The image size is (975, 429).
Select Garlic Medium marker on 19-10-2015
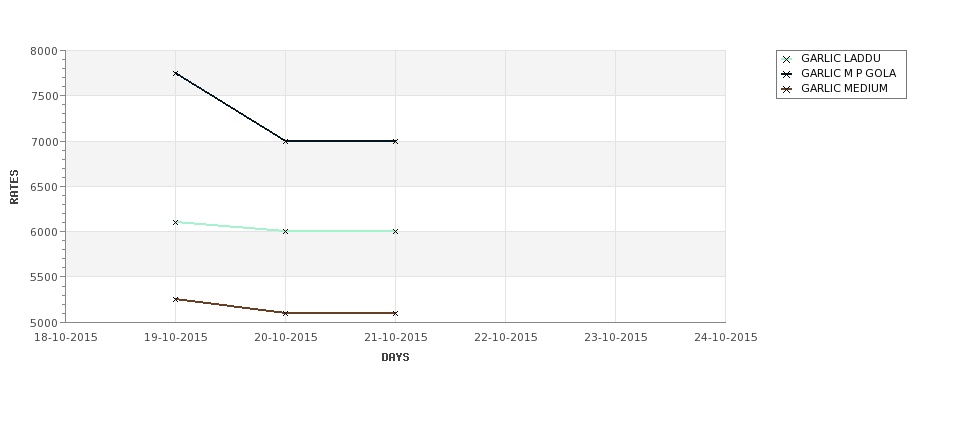click(x=175, y=300)
